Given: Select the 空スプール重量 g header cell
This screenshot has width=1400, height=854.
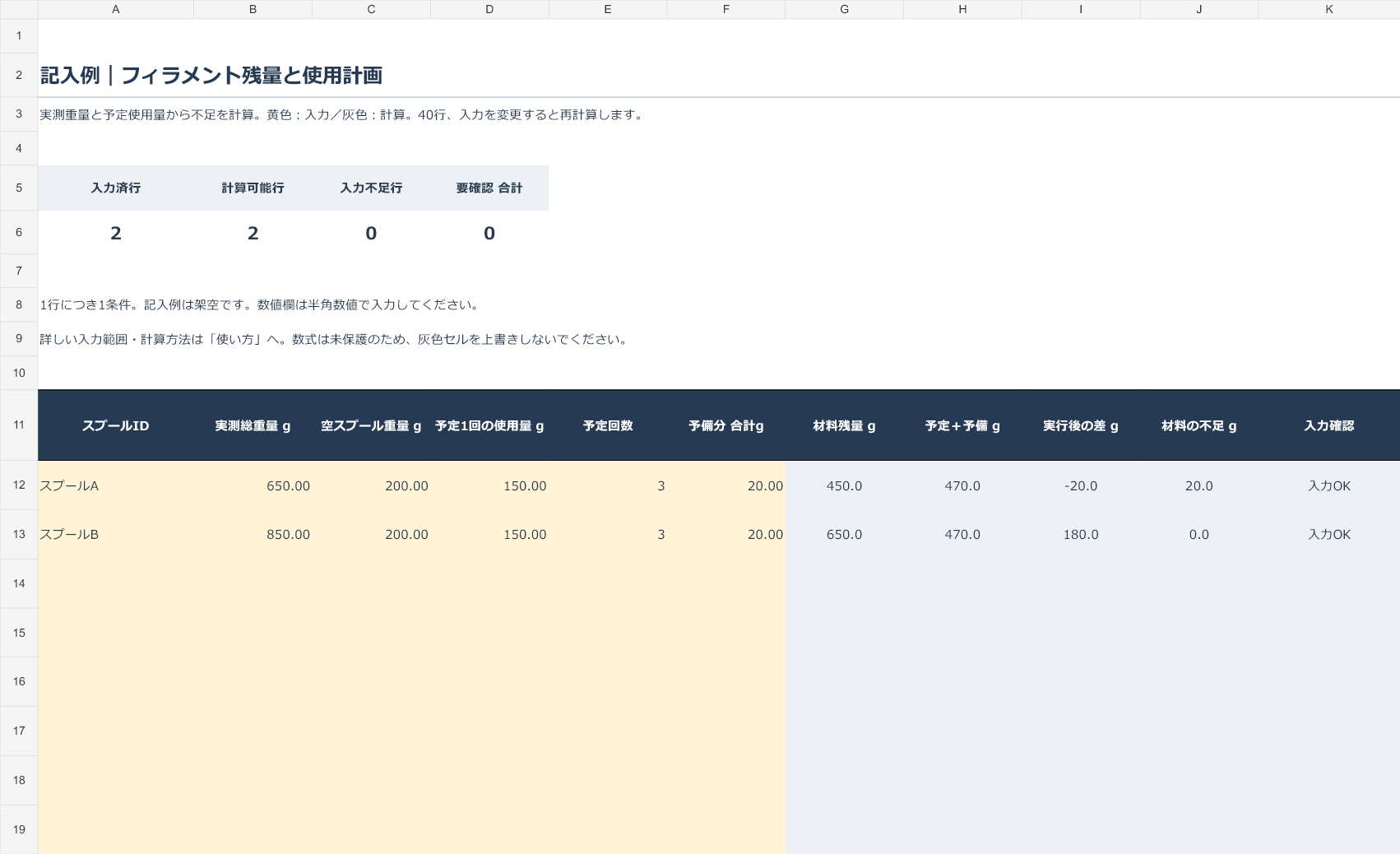Looking at the screenshot, I should (371, 425).
